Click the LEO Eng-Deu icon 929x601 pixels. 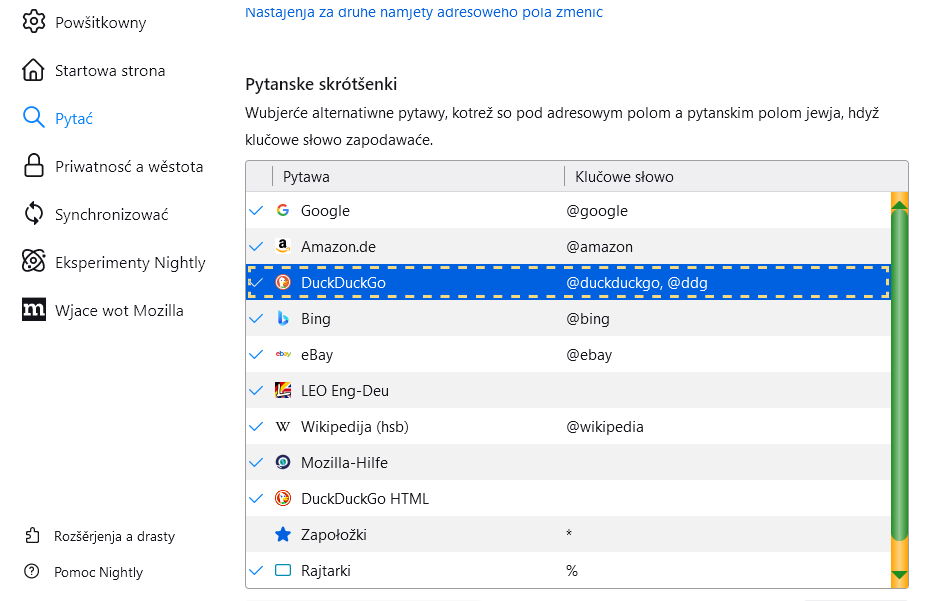(x=283, y=391)
